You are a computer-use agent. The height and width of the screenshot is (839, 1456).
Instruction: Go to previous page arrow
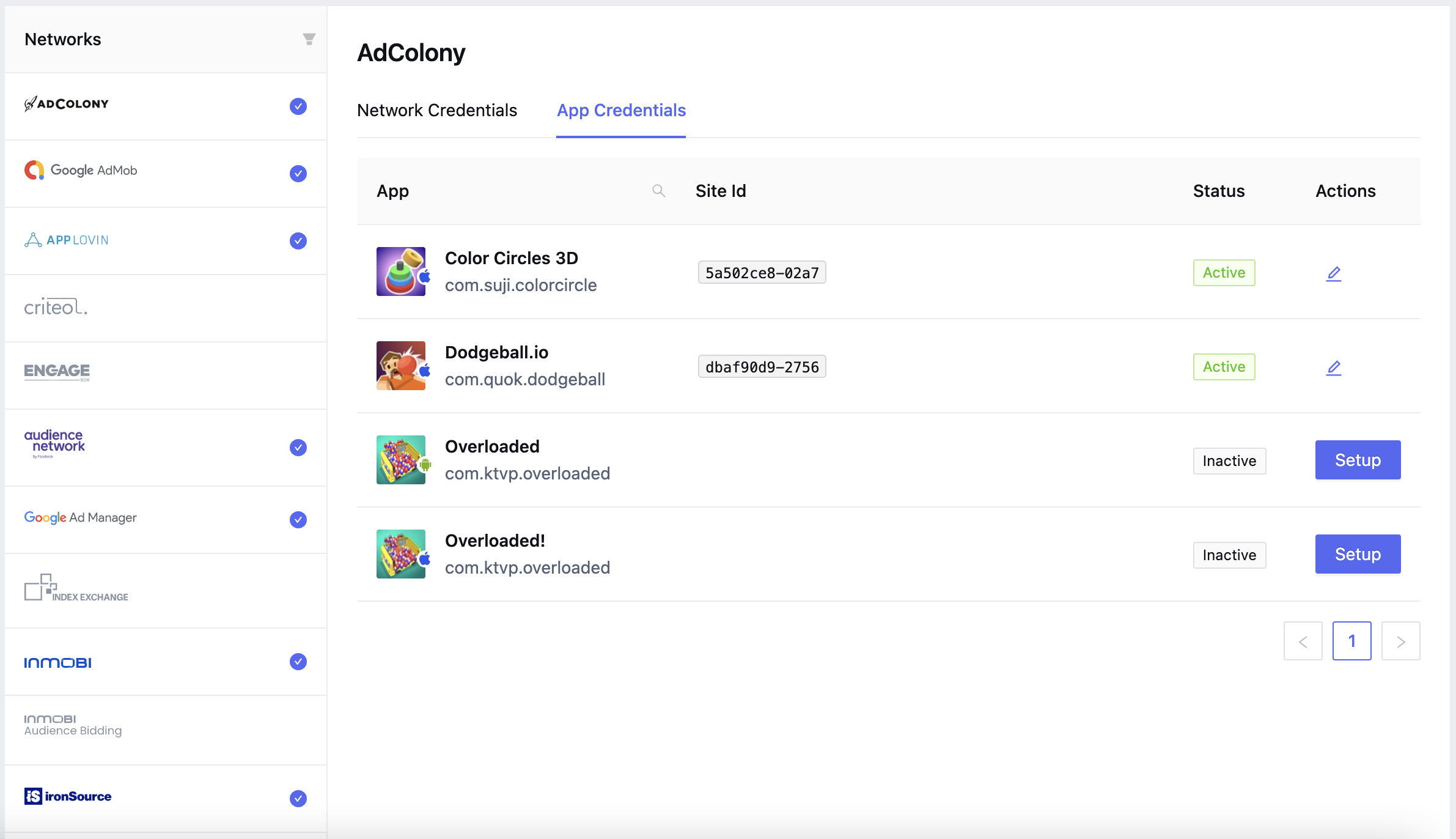(x=1303, y=641)
